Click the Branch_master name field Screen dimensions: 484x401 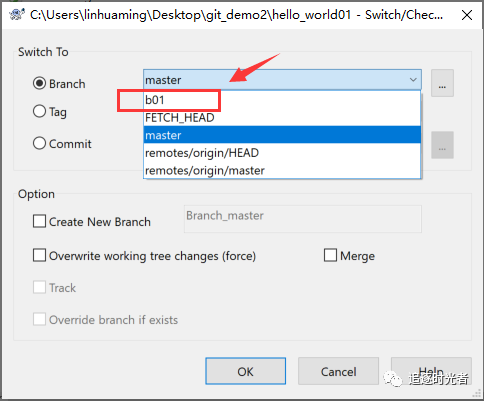pos(303,219)
